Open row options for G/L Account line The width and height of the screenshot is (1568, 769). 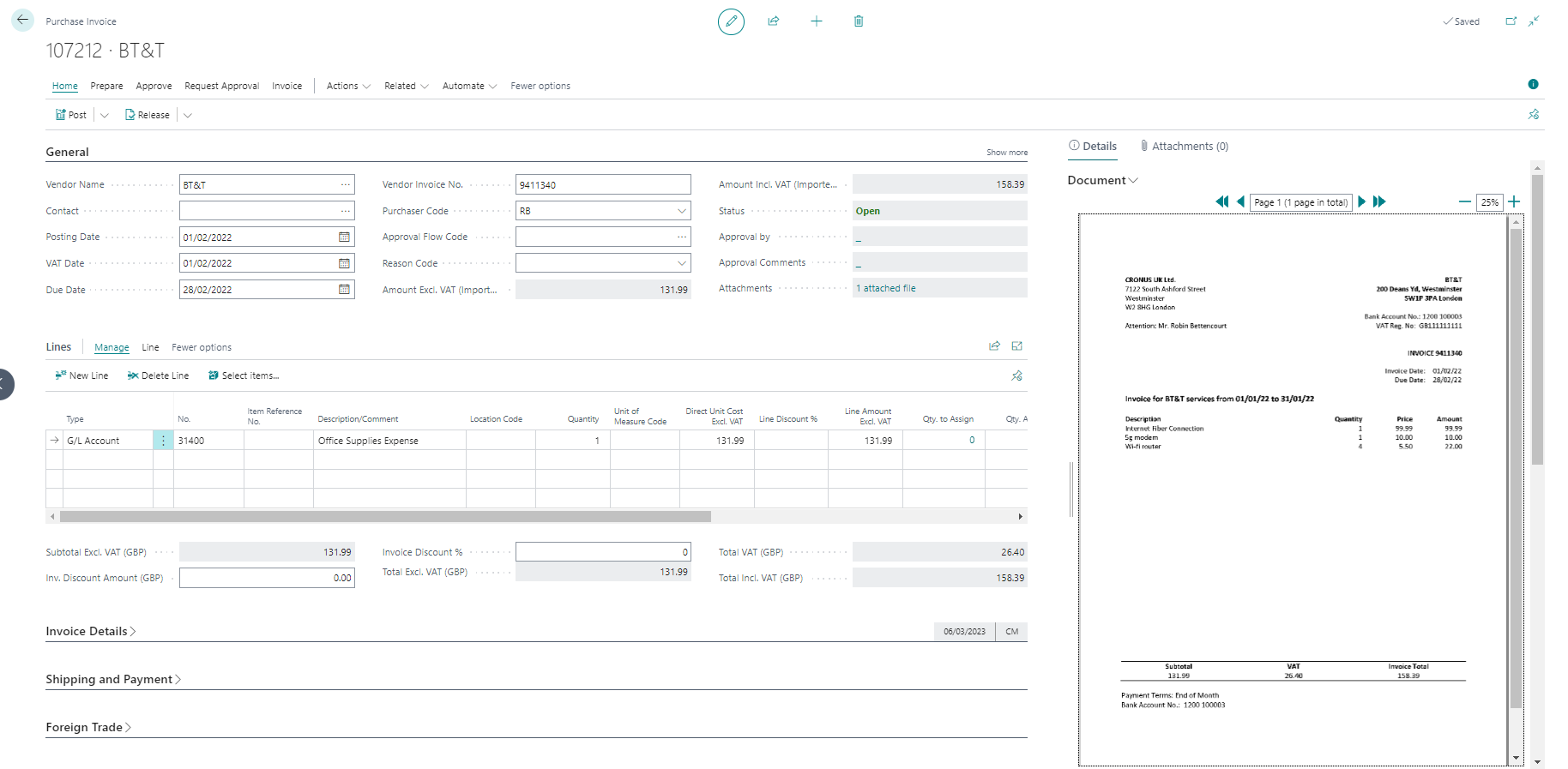click(x=163, y=441)
